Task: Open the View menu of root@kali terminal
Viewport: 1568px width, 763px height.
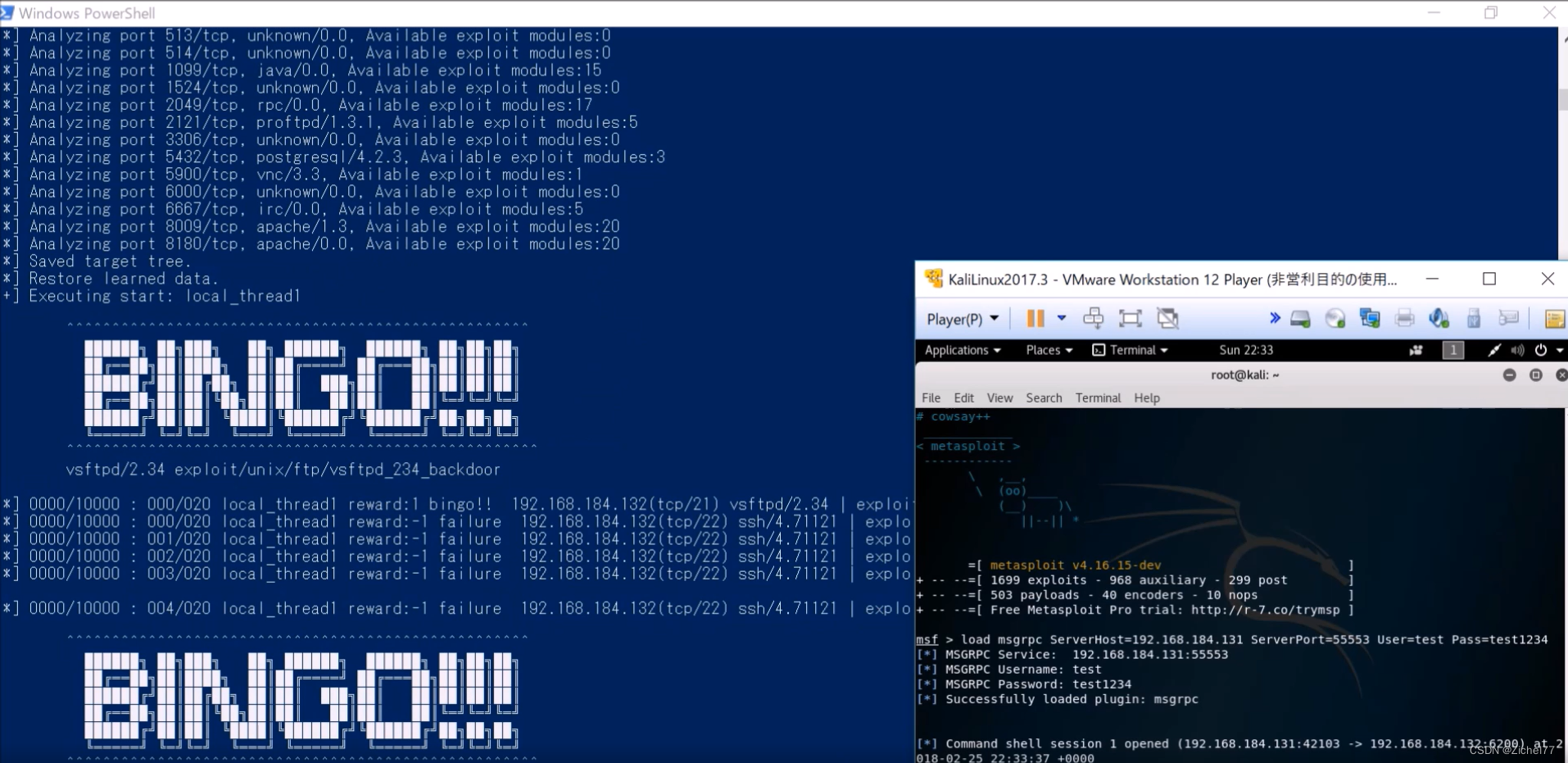Action: [x=999, y=397]
